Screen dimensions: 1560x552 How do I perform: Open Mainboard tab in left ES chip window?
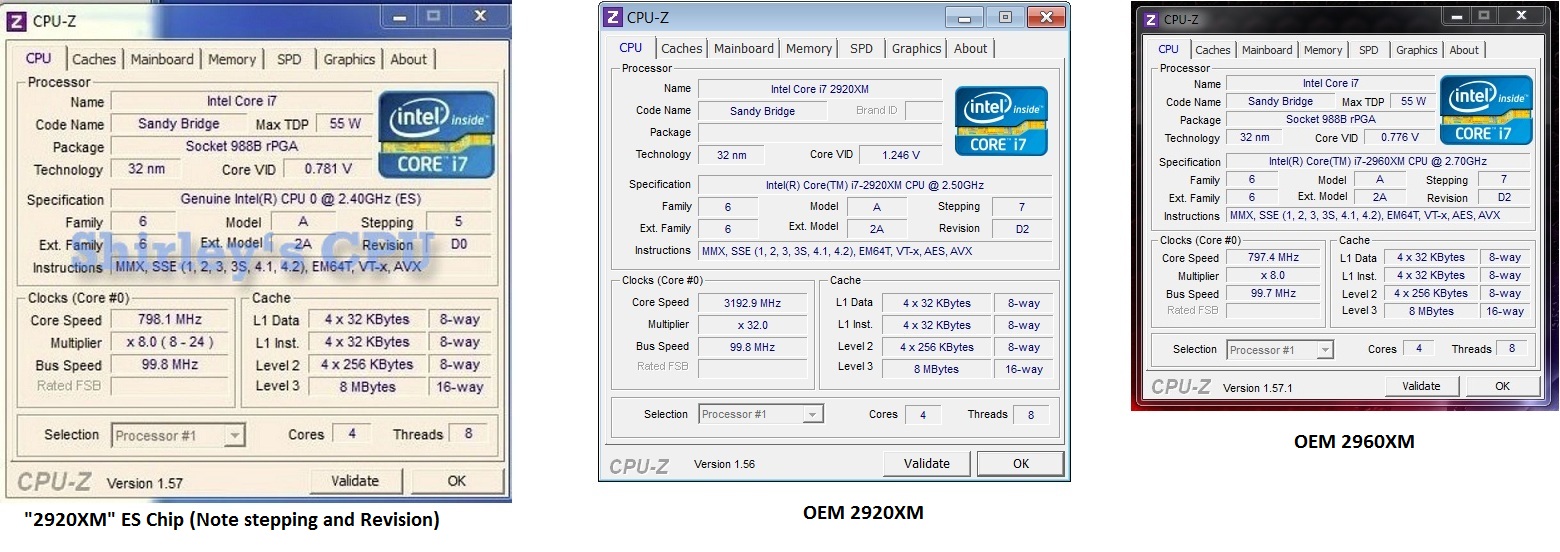[162, 59]
